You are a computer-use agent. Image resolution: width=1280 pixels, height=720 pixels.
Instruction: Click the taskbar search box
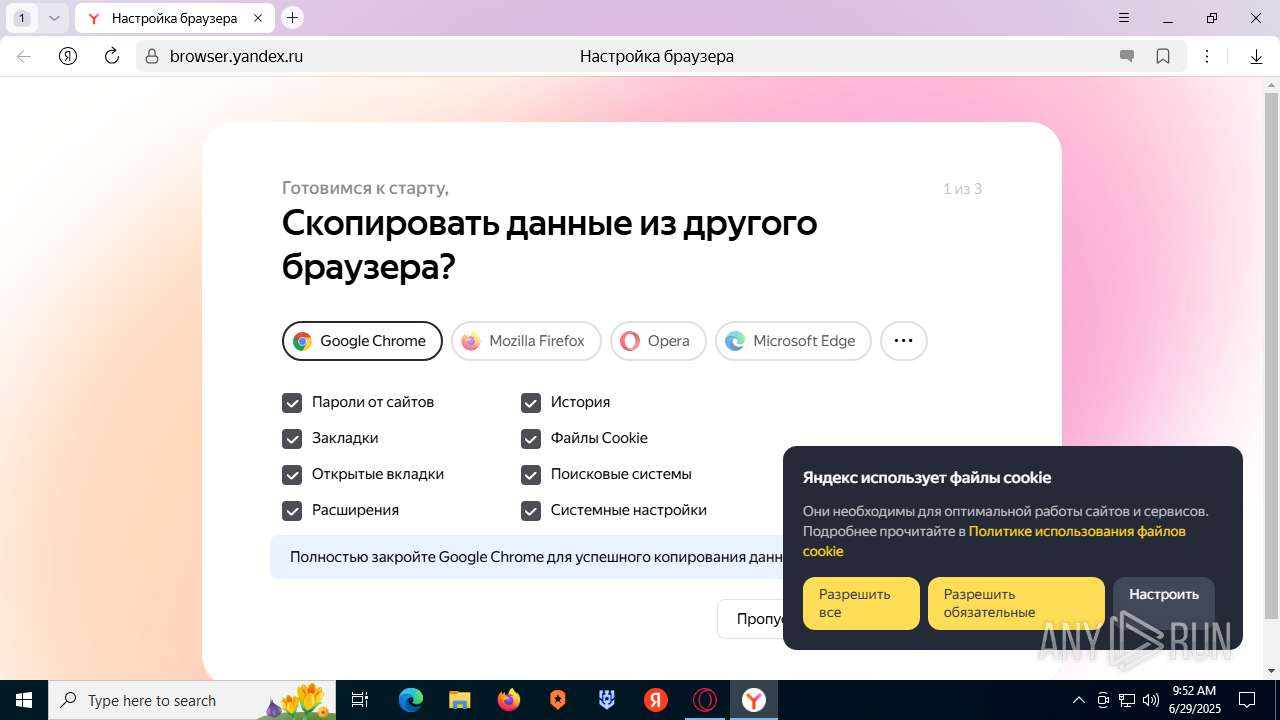point(192,700)
